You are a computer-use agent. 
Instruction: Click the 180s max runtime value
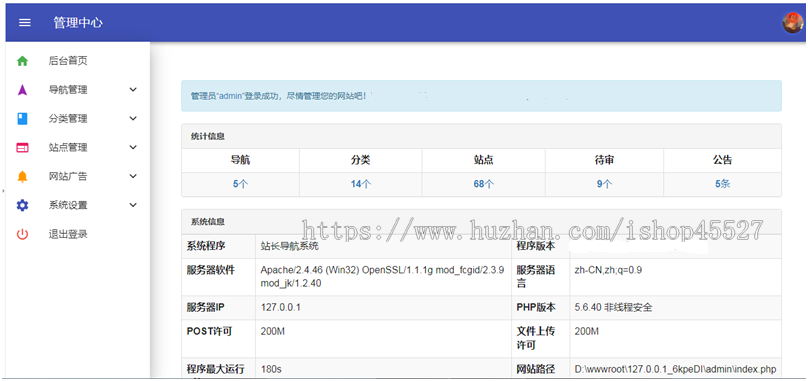(271, 370)
